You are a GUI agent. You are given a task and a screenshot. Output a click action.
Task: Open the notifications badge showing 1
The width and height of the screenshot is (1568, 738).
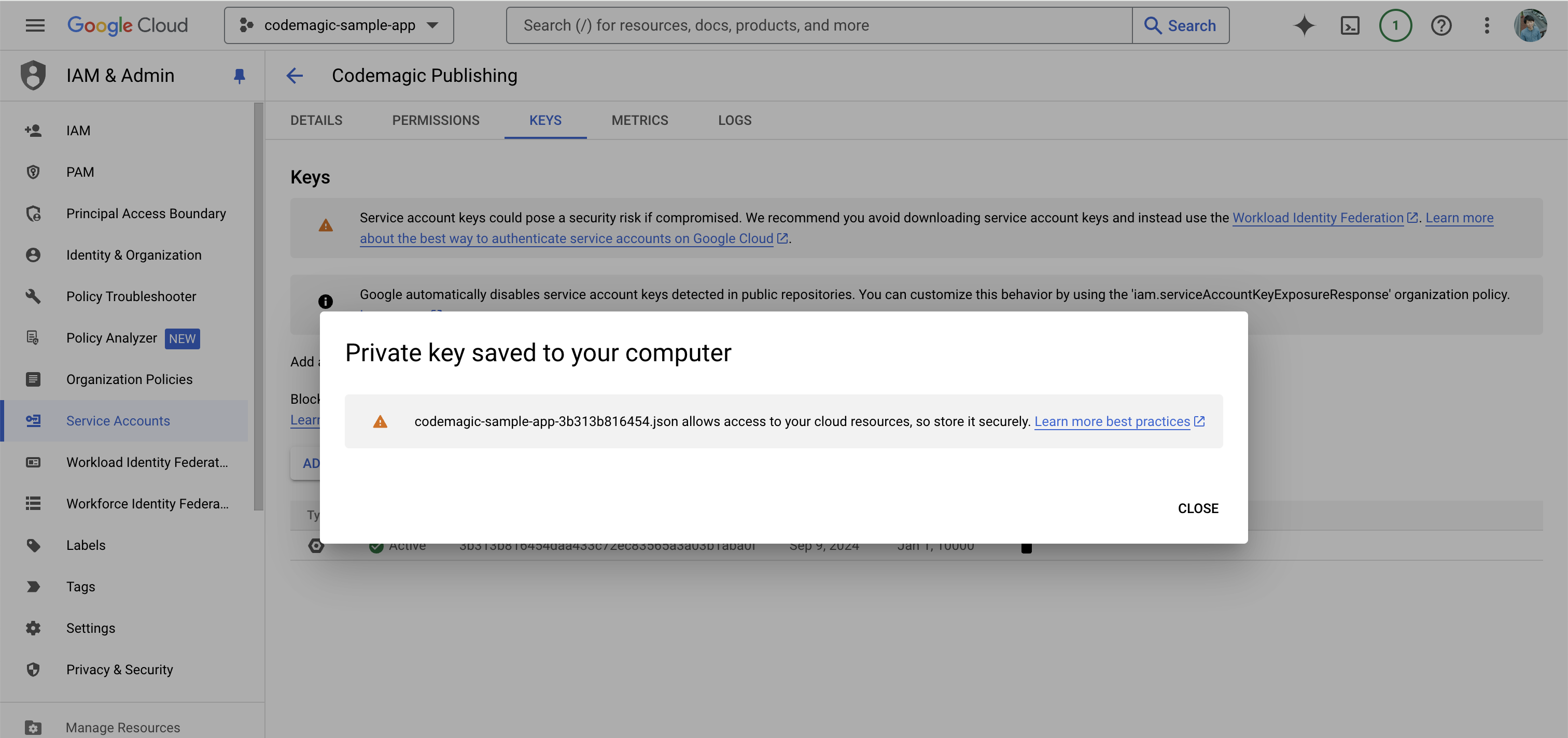point(1395,25)
